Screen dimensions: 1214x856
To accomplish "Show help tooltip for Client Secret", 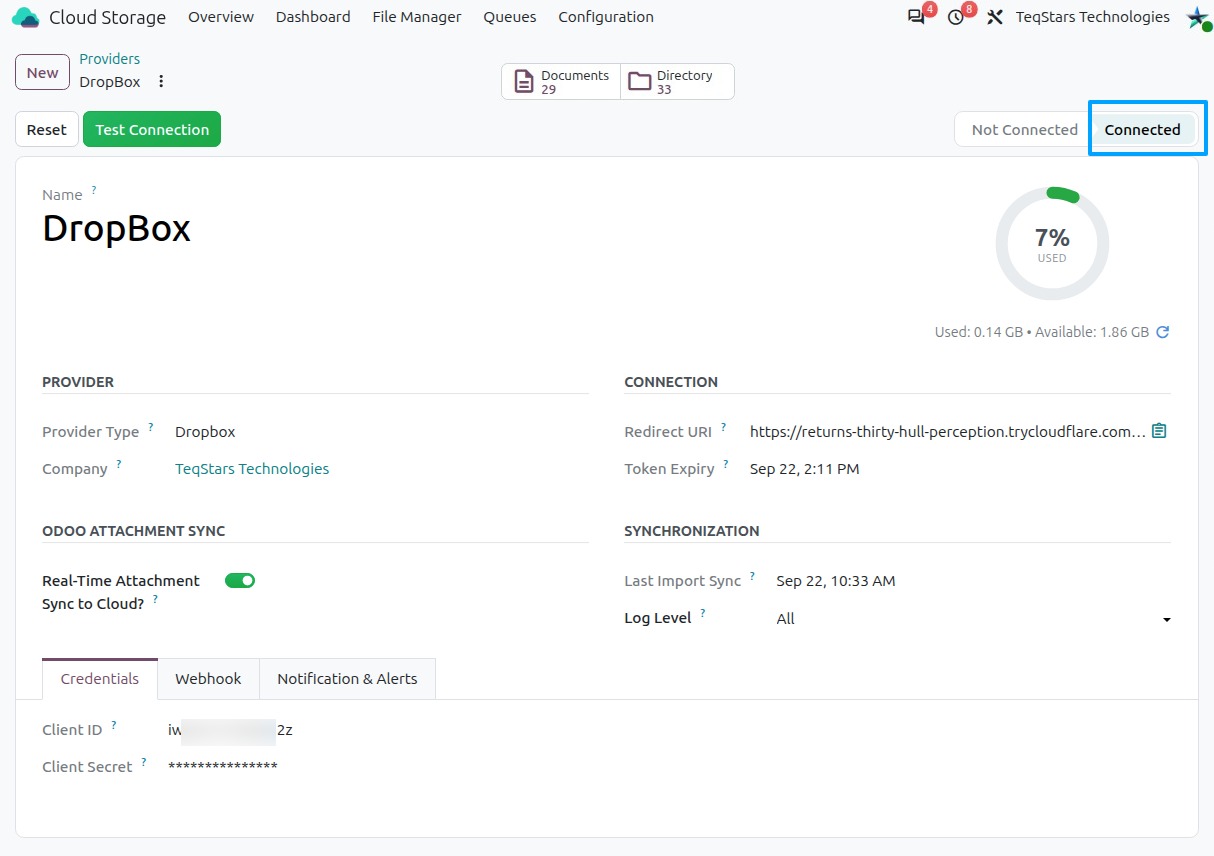I will 144,761.
